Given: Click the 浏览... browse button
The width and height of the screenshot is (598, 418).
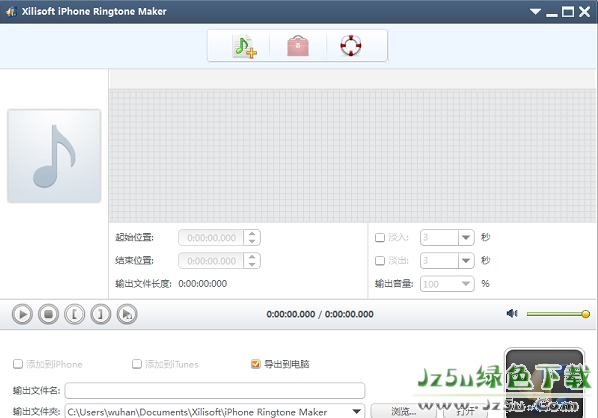Looking at the screenshot, I should [x=403, y=411].
